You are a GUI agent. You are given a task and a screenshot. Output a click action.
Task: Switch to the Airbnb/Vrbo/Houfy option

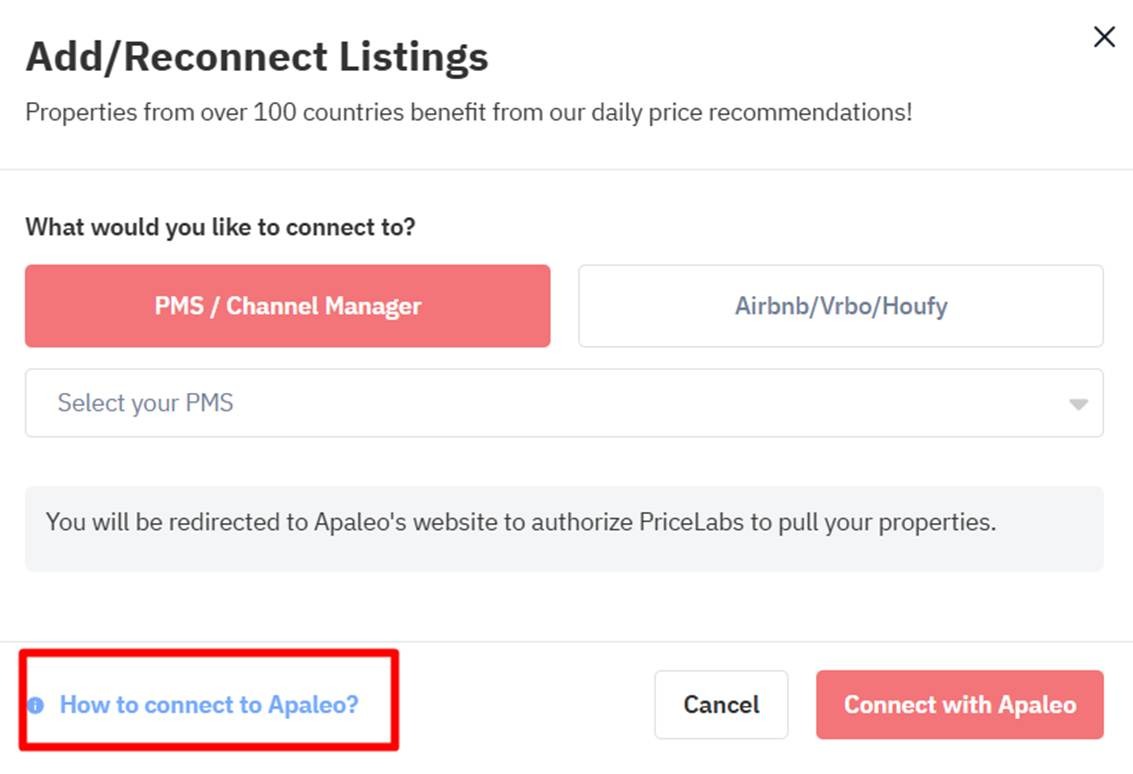pyautogui.click(x=840, y=306)
